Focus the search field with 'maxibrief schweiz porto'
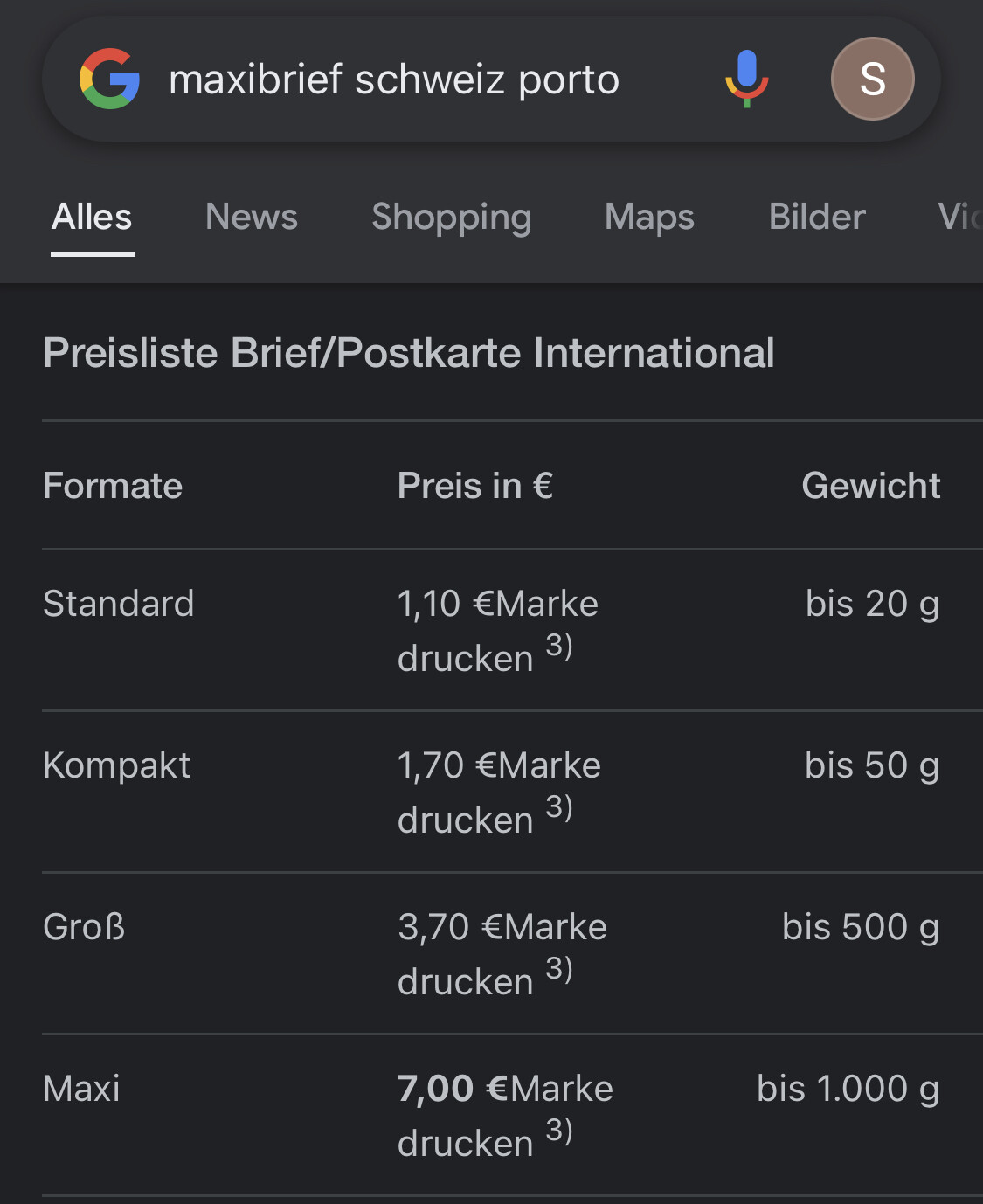This screenshot has width=983, height=1204. [393, 80]
